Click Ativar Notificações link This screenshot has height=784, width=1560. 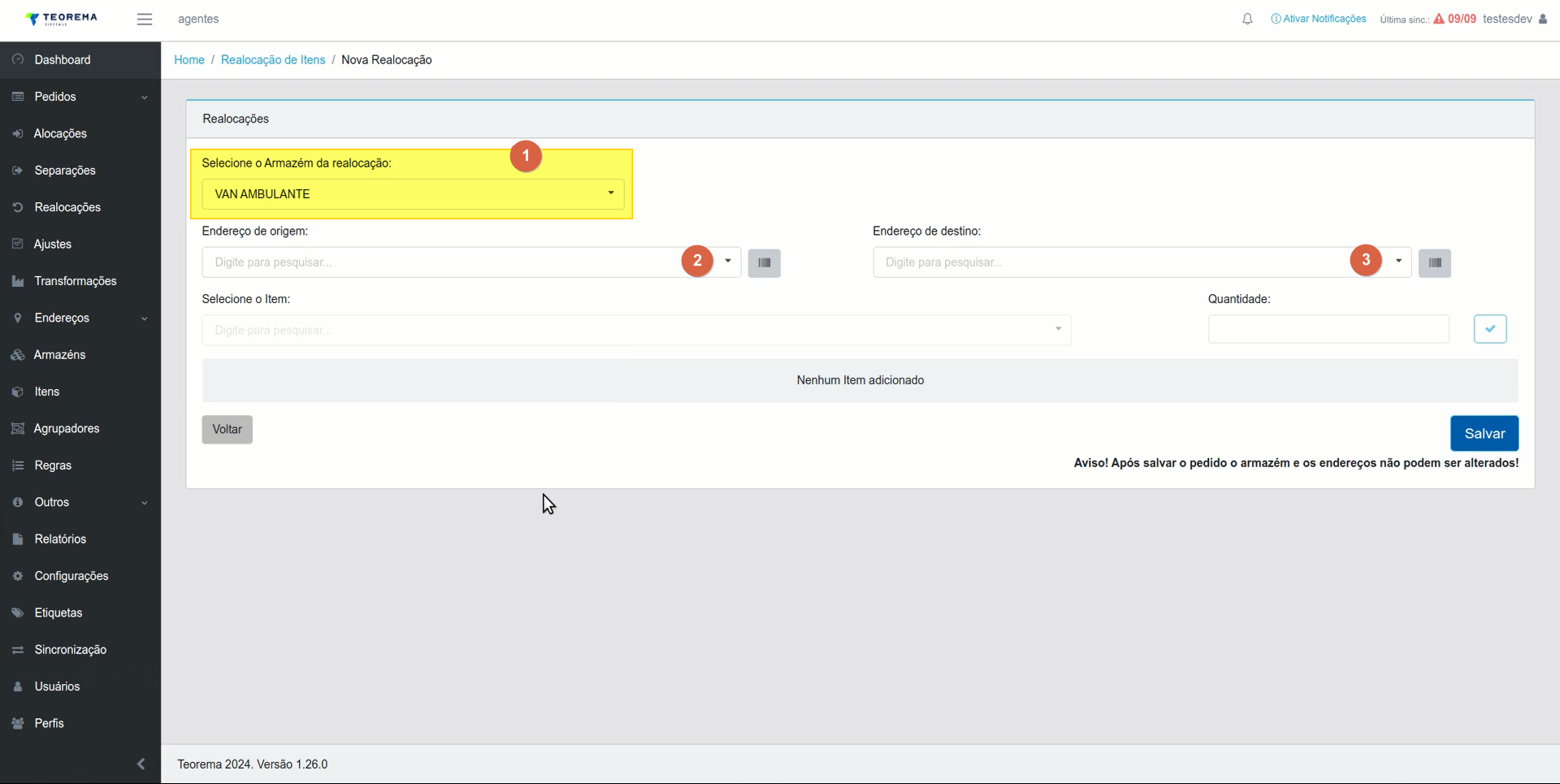(x=1319, y=19)
